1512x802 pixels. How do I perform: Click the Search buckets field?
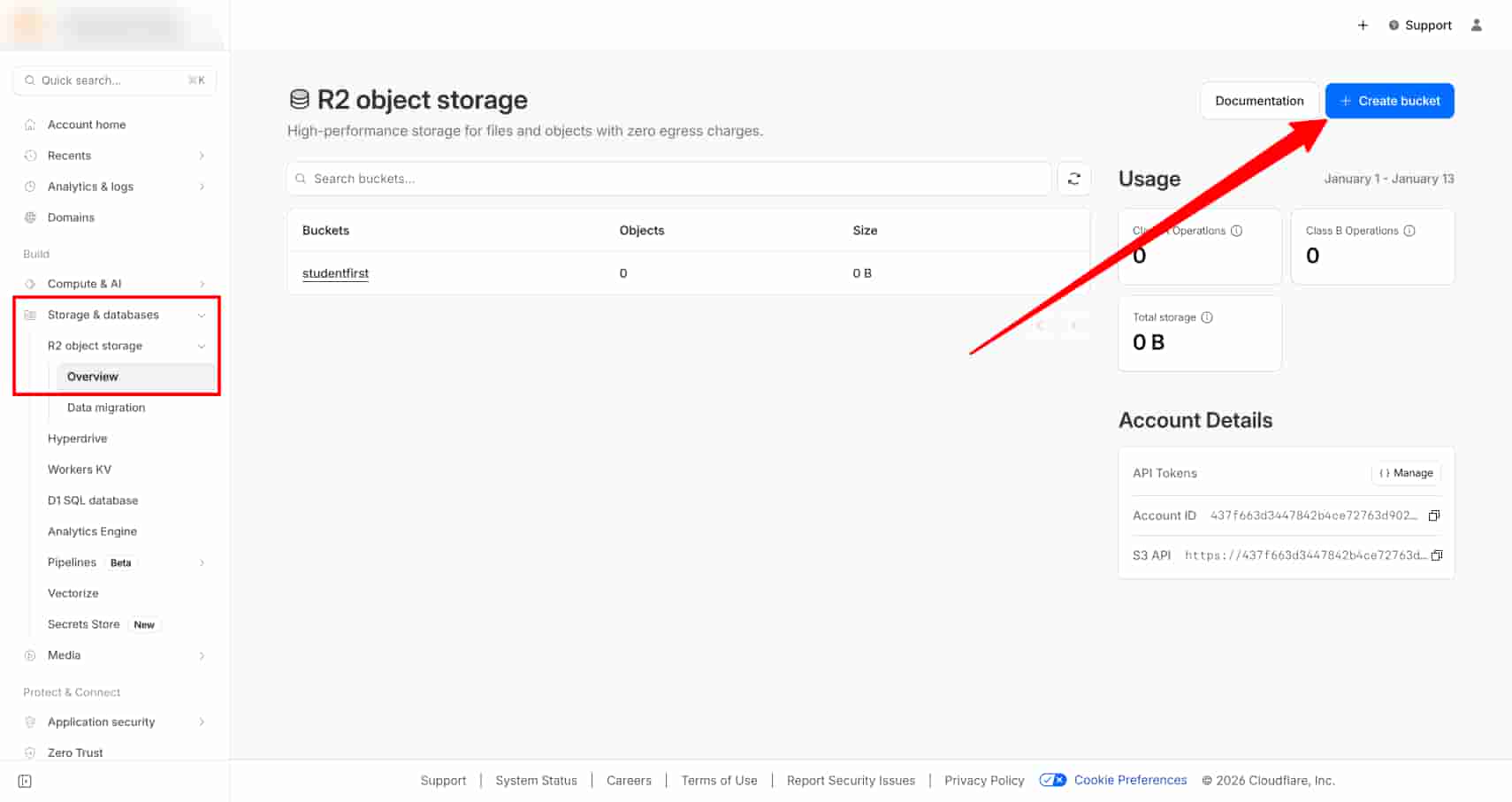coord(672,179)
